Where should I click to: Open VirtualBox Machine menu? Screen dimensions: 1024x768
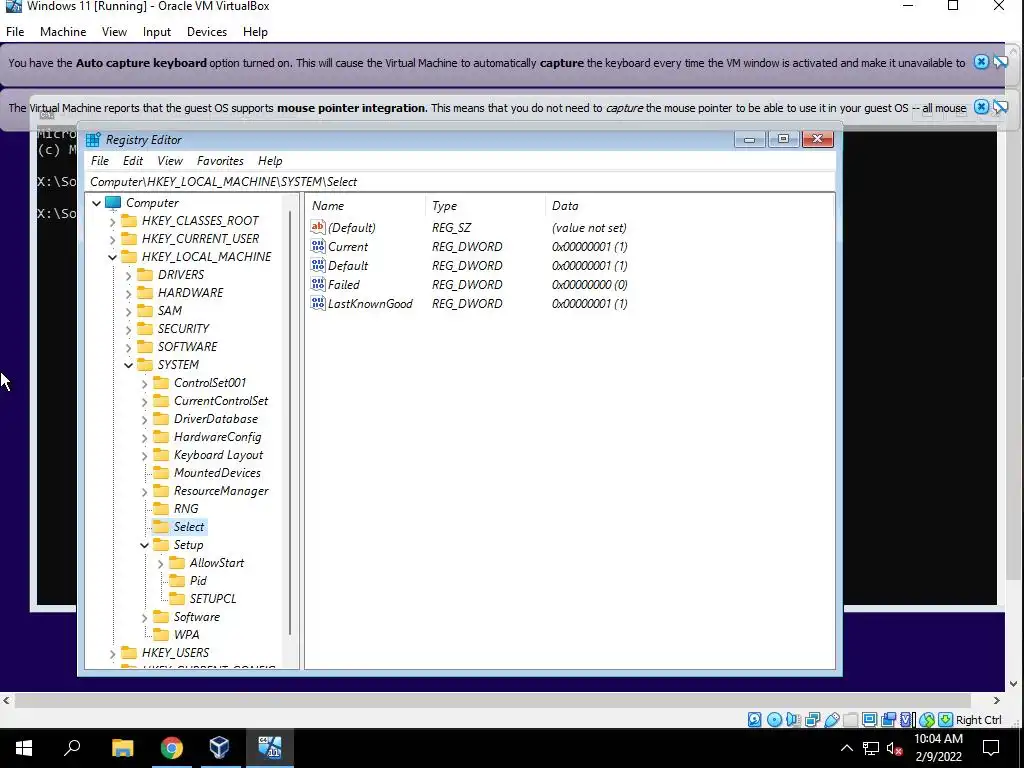click(x=63, y=31)
